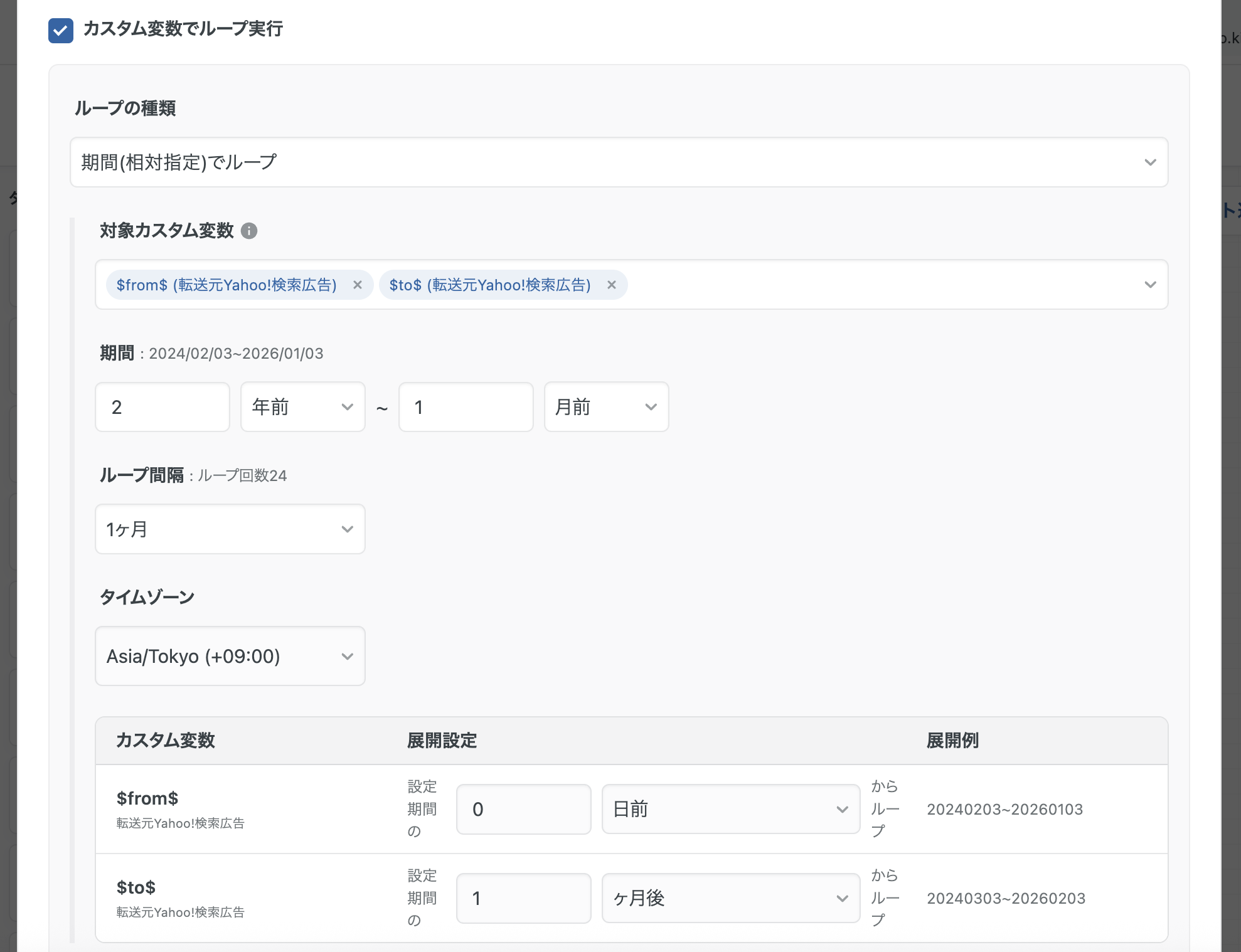Click the 展開例 column header
The image size is (1241, 952).
point(952,741)
